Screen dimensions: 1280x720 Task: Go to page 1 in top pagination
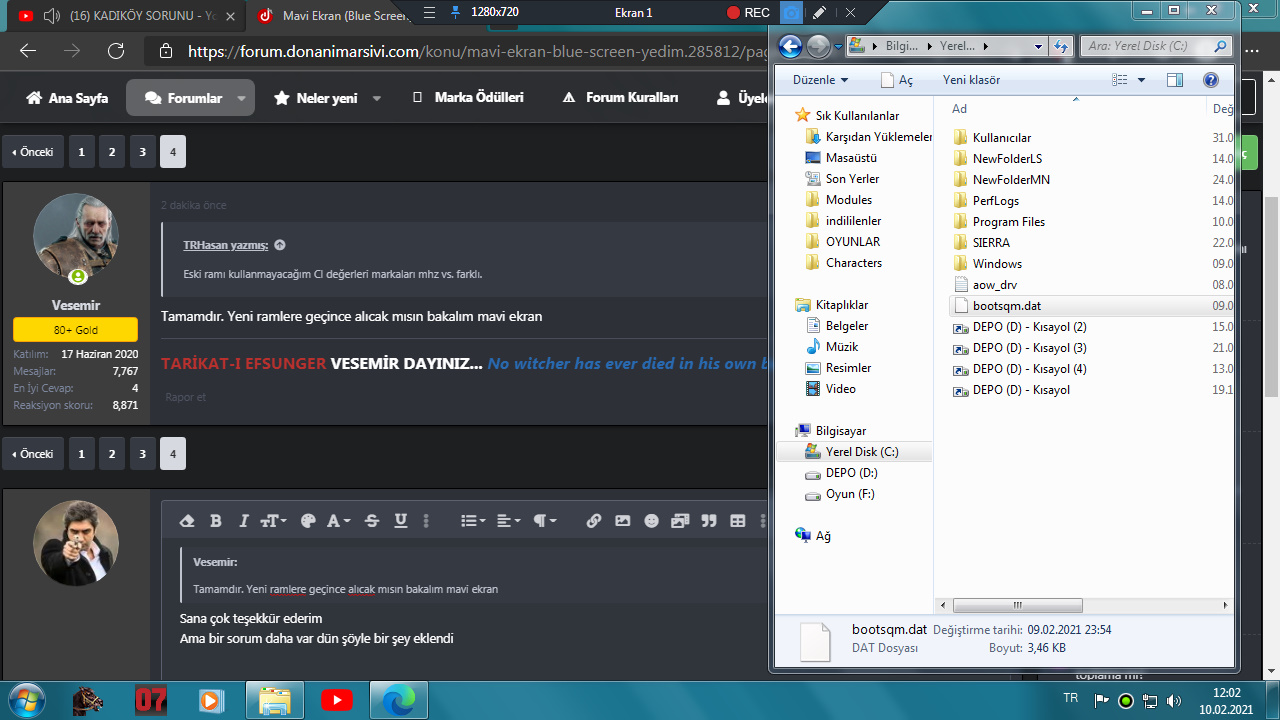coord(81,152)
